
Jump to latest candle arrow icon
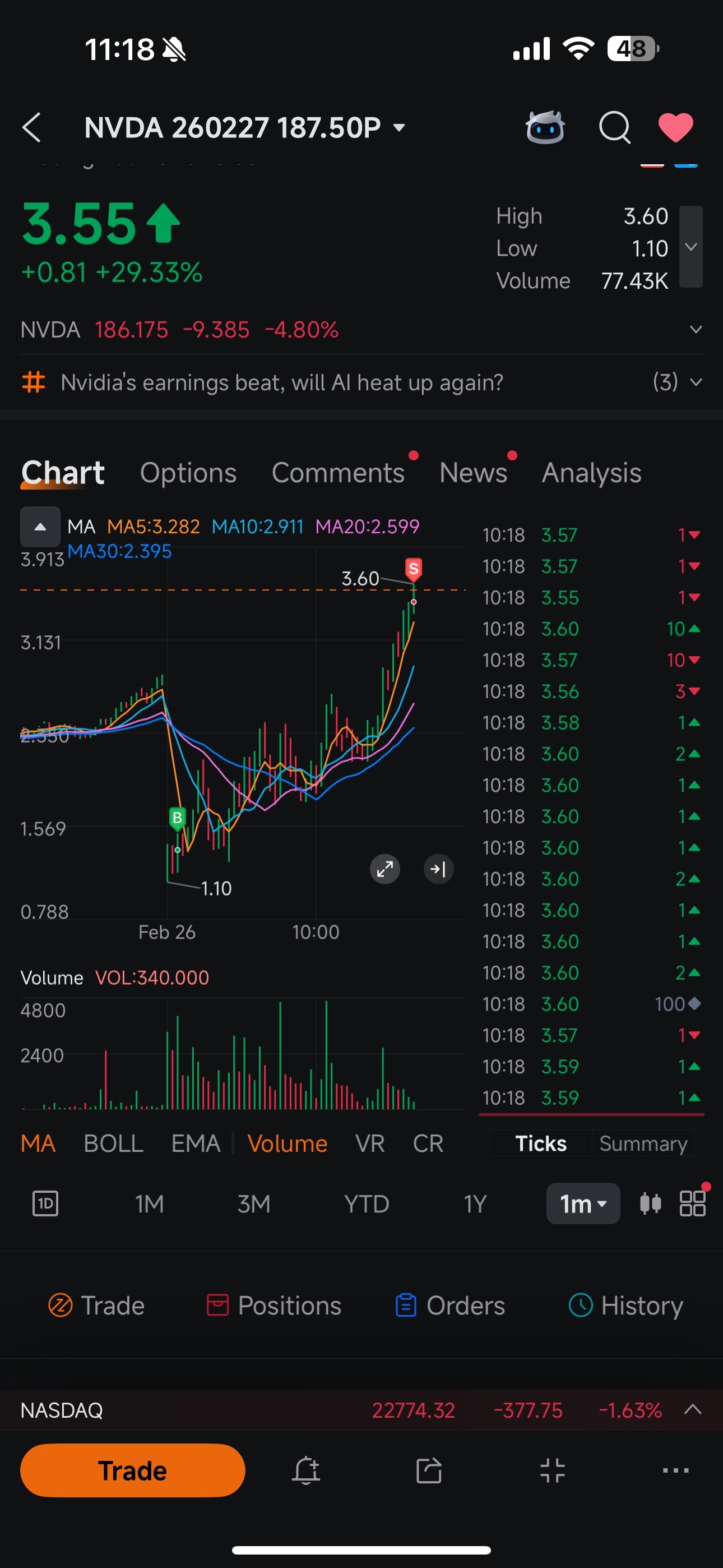(438, 869)
